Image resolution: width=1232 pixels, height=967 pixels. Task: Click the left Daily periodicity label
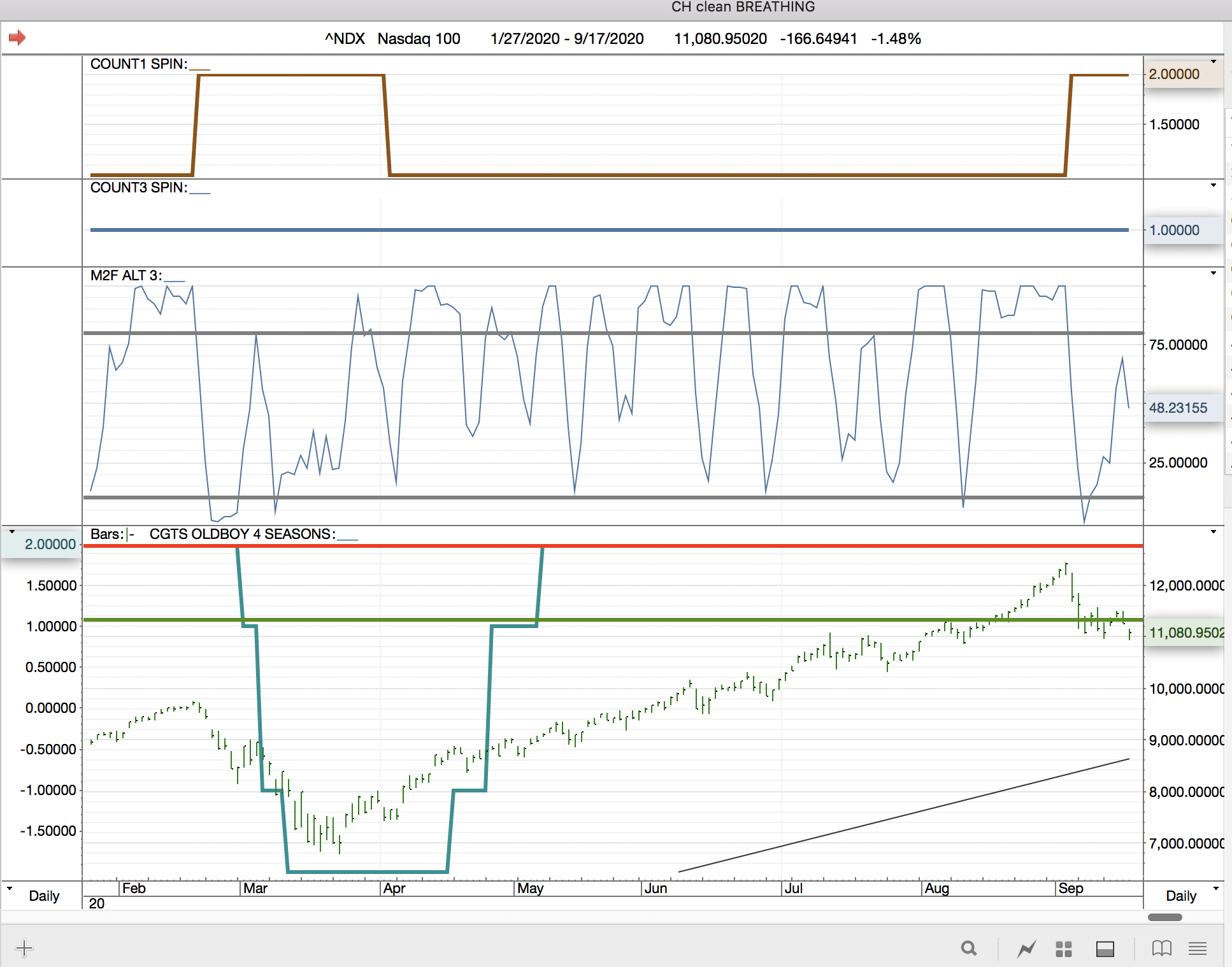click(44, 896)
